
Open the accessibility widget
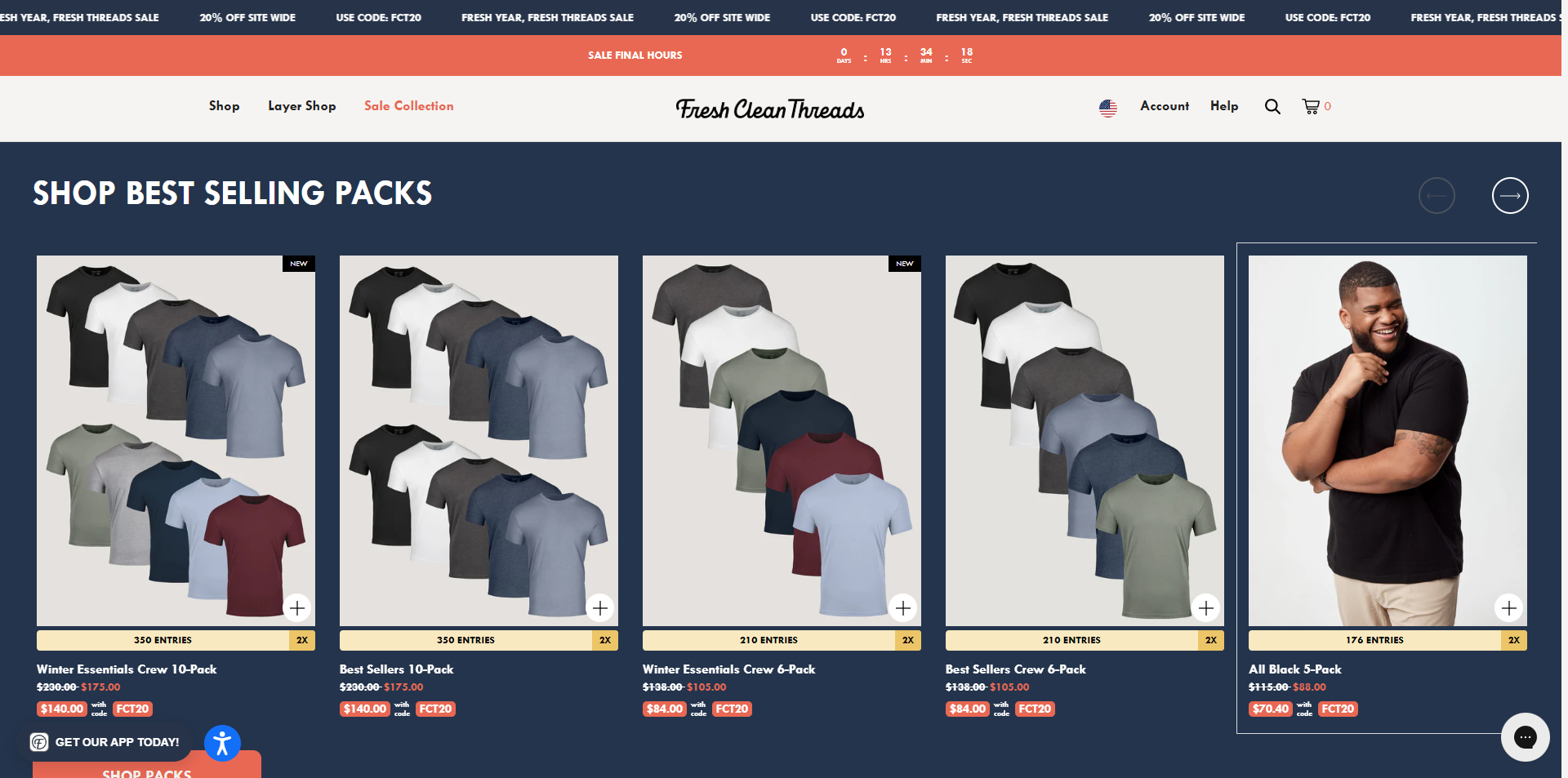pos(221,743)
